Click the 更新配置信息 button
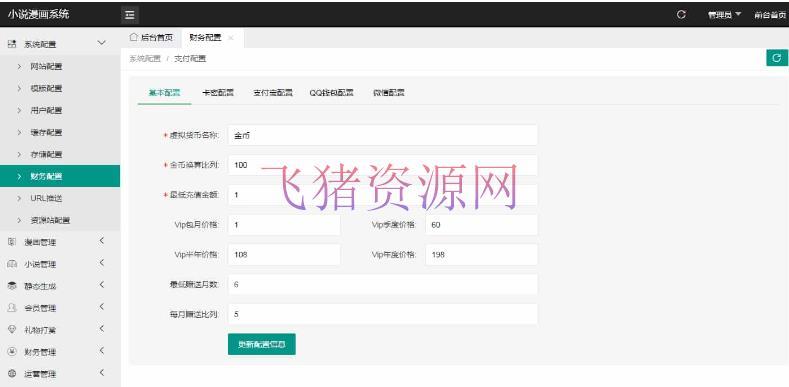Screen dimensions: 789x387 pyautogui.click(x=262, y=344)
